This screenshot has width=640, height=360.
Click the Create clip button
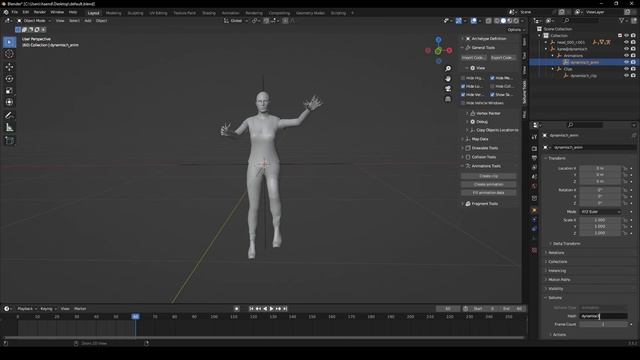coord(489,176)
